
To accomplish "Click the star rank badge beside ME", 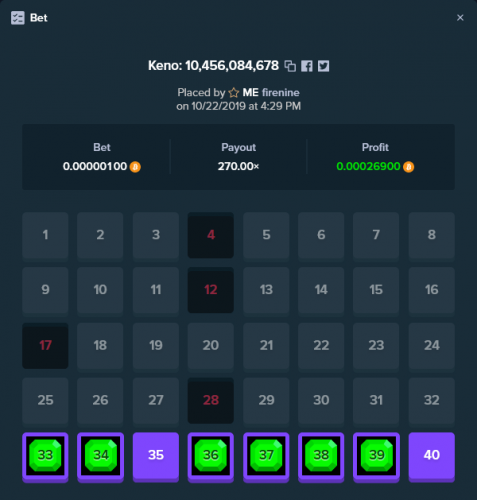I will click(x=234, y=92).
